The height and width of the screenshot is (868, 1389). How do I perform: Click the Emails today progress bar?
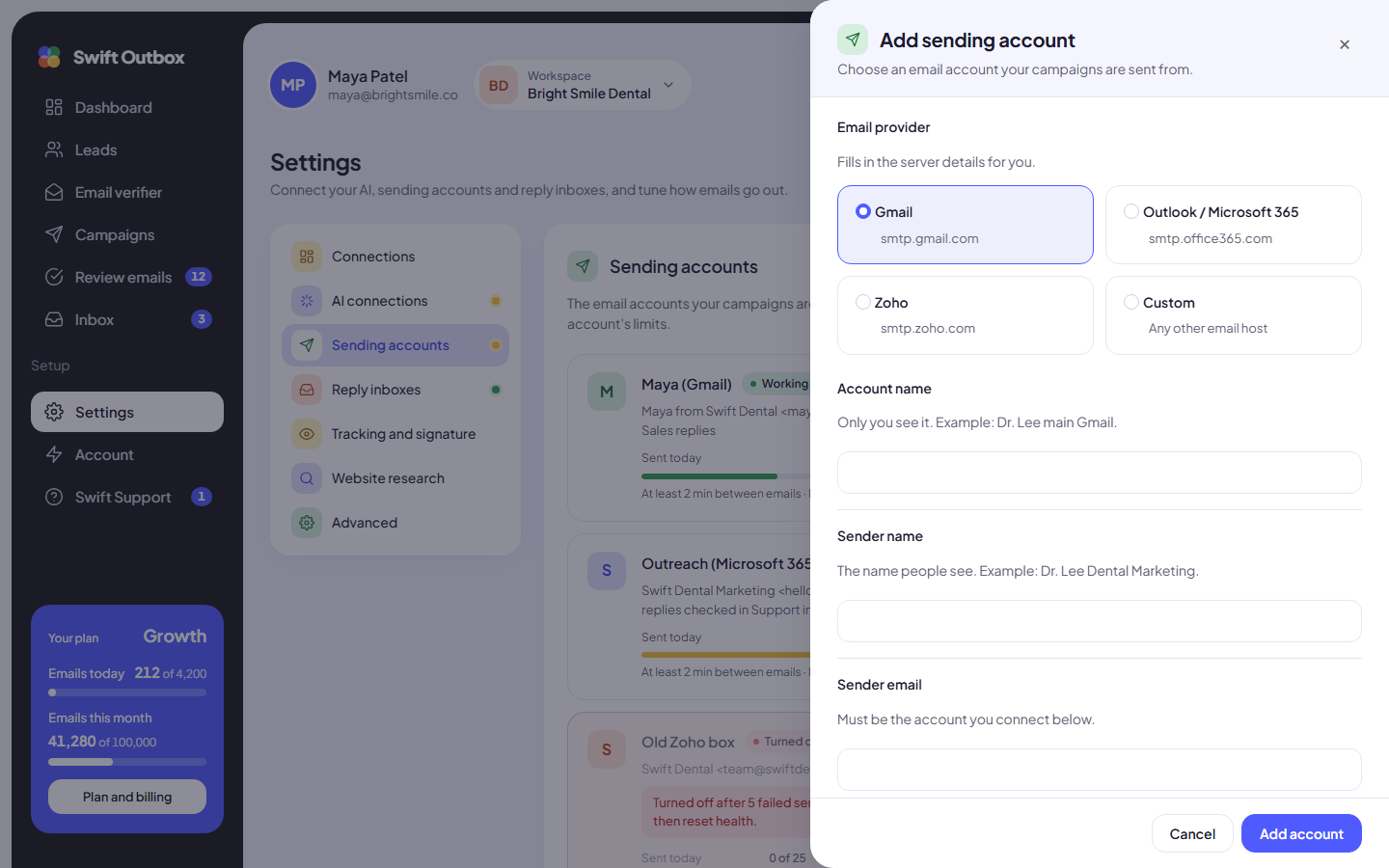pos(127,692)
